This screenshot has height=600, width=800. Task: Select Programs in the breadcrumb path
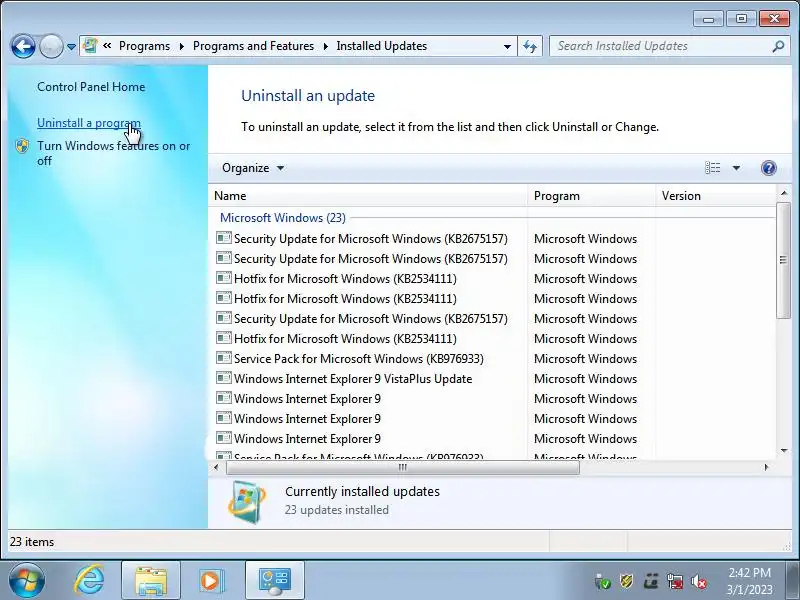pyautogui.click(x=144, y=46)
